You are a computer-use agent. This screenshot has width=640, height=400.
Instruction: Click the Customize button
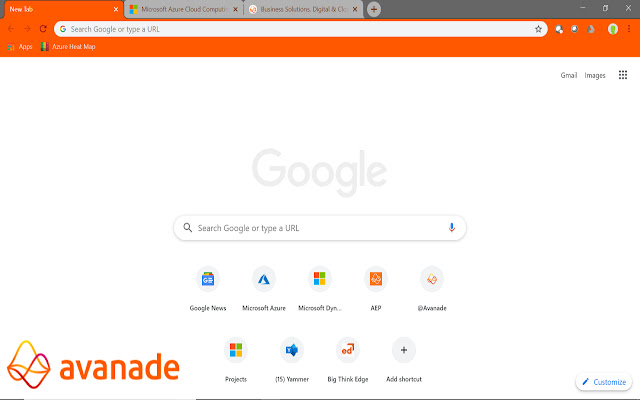tap(604, 382)
